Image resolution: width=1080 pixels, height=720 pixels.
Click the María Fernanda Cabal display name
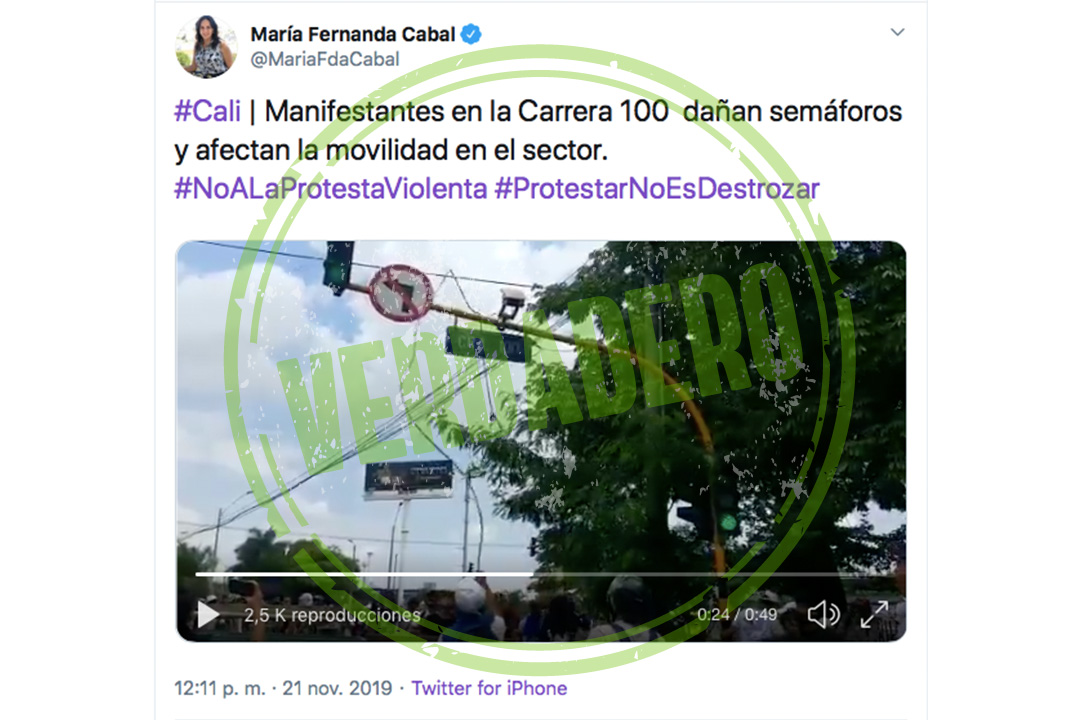353,34
